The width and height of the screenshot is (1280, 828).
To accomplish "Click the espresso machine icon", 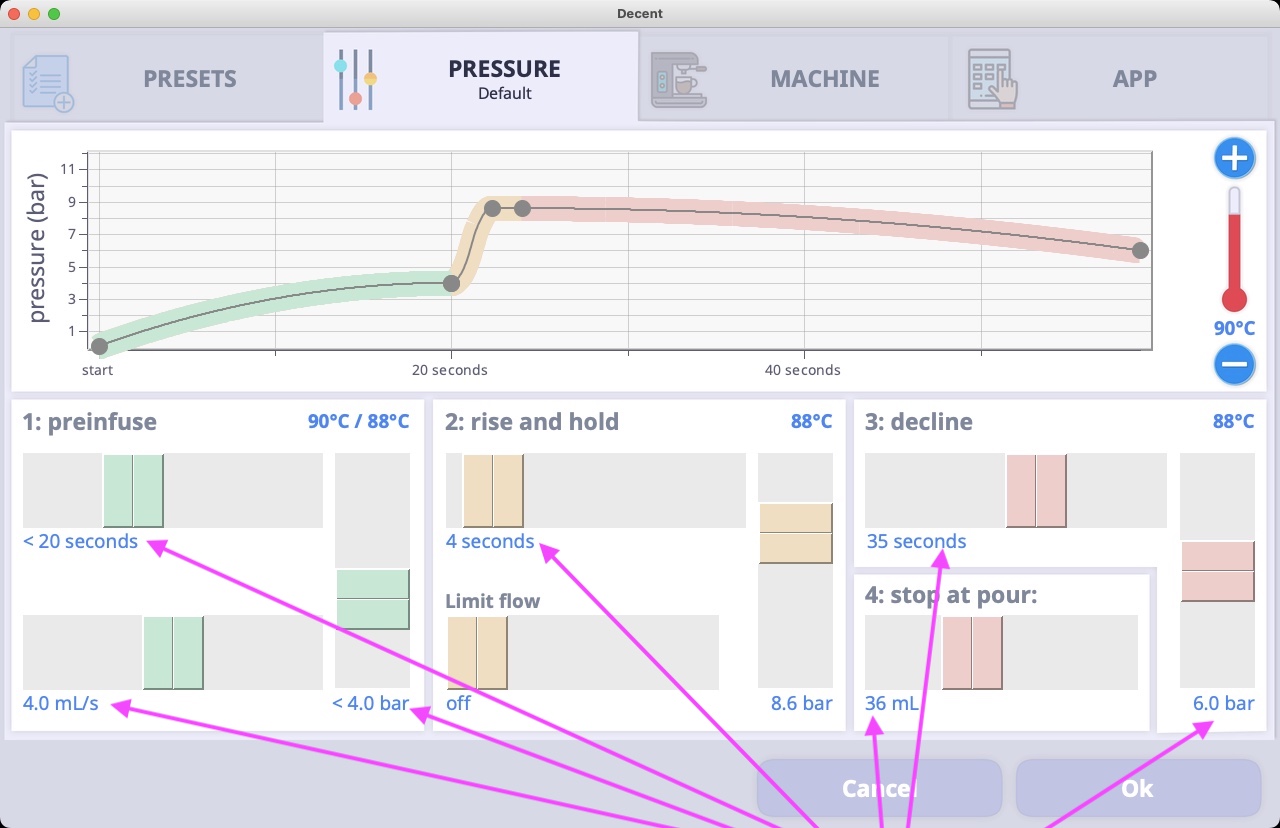I will (679, 80).
